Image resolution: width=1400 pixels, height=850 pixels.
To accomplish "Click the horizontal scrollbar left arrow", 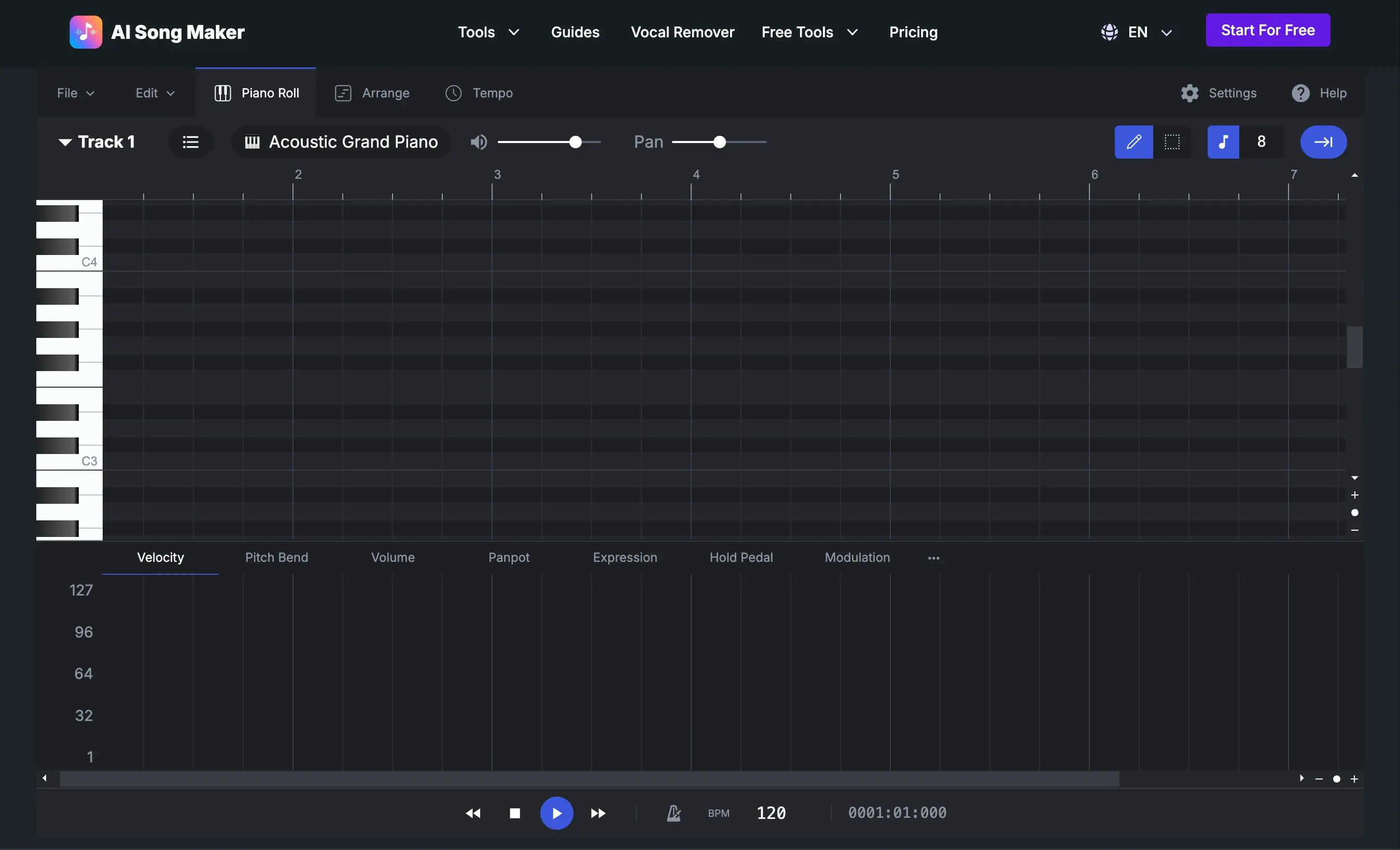I will coord(44,778).
